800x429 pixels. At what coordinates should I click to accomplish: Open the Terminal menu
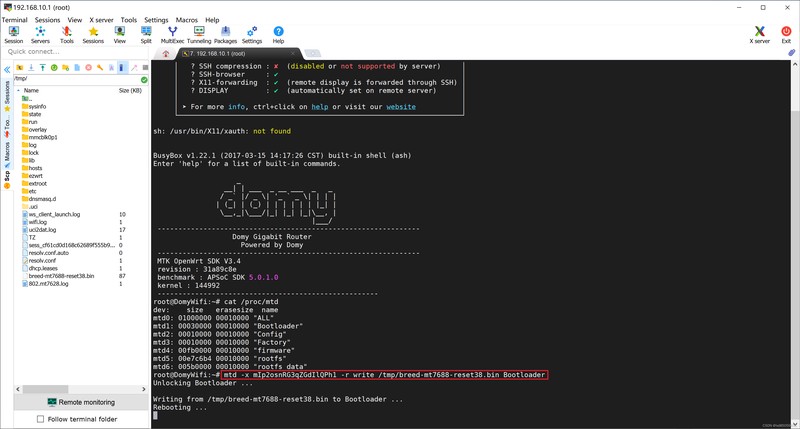pyautogui.click(x=14, y=20)
